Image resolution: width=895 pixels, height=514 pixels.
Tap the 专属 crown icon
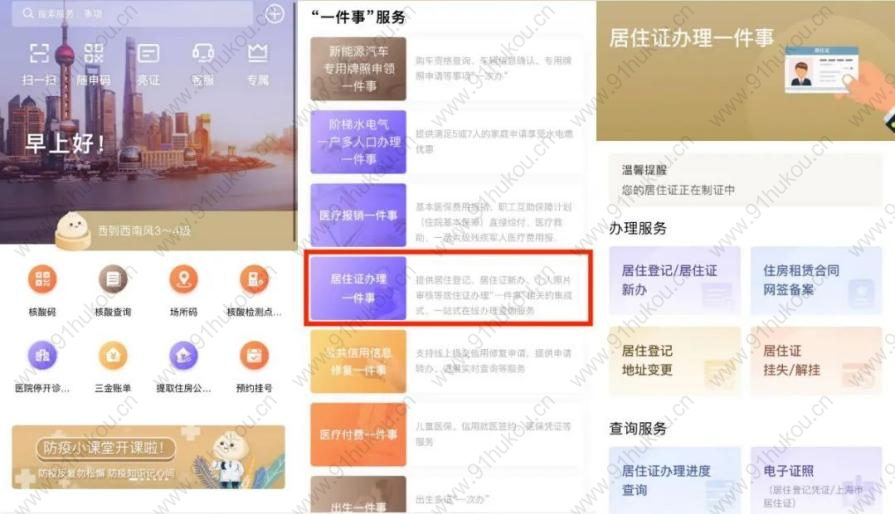(257, 54)
